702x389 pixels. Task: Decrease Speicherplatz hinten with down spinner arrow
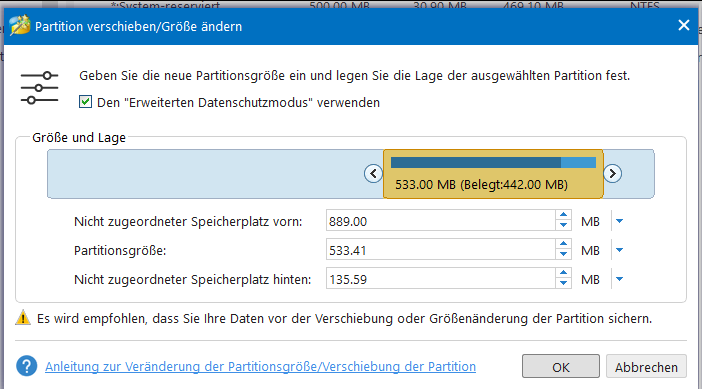pyautogui.click(x=564, y=284)
